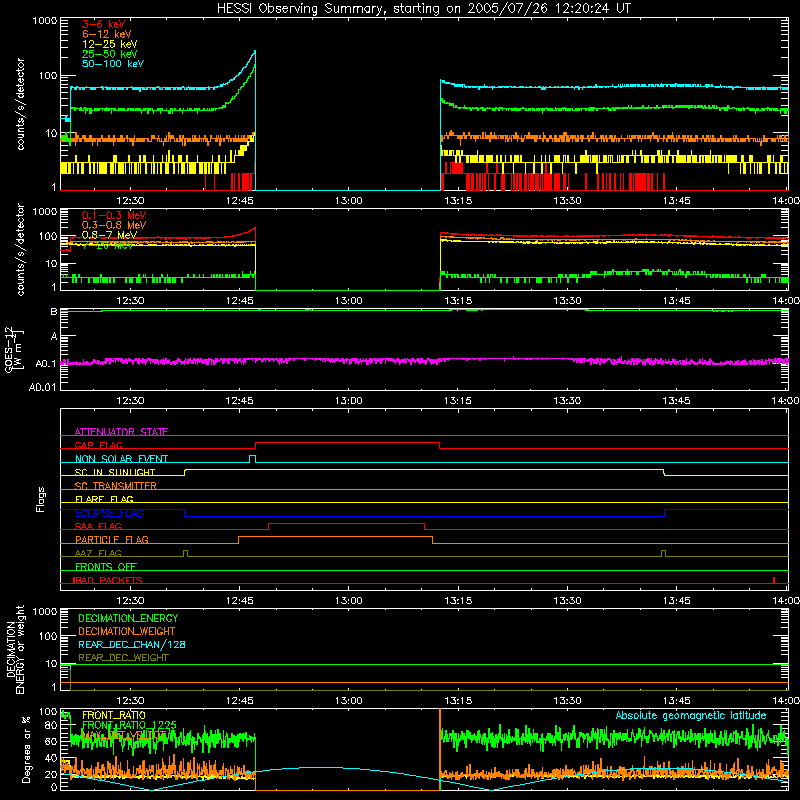This screenshot has width=800, height=800.
Task: Select the green FRONTS_OFF label
Action: (106, 566)
